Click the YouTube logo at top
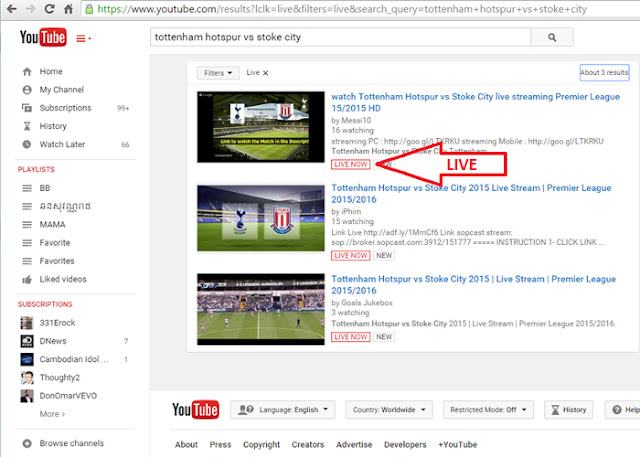Viewport: 640px width, 457px height. [43, 37]
